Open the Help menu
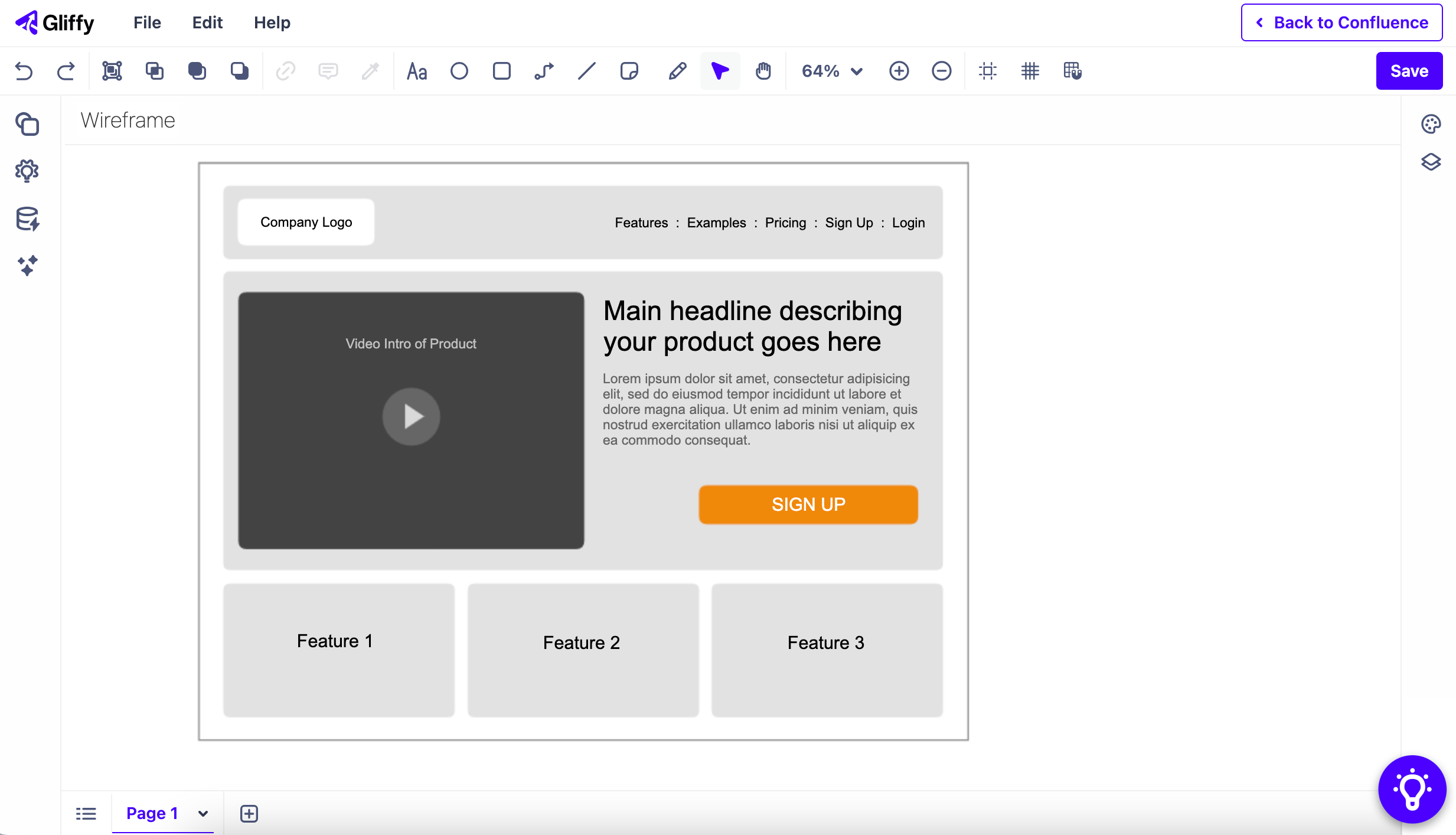The height and width of the screenshot is (835, 1456). pos(272,22)
